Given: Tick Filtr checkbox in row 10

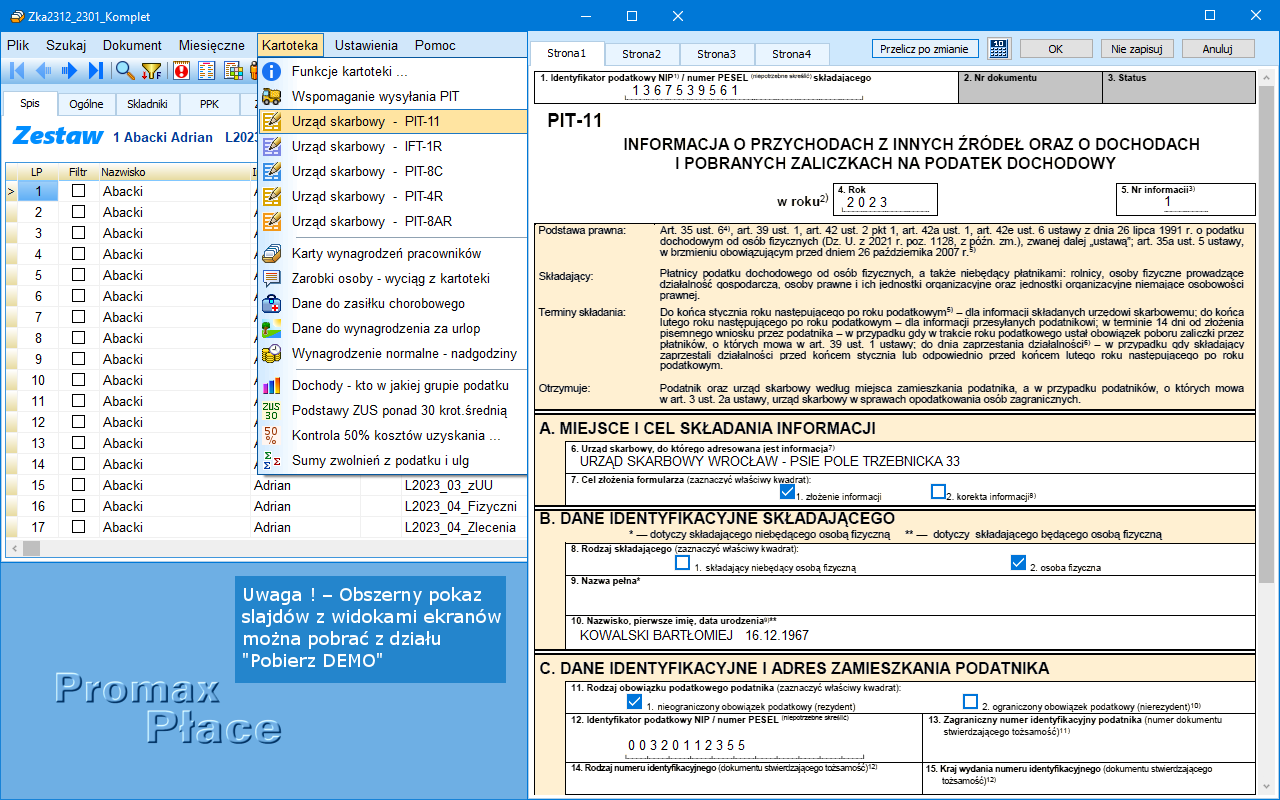Looking at the screenshot, I should point(78,380).
